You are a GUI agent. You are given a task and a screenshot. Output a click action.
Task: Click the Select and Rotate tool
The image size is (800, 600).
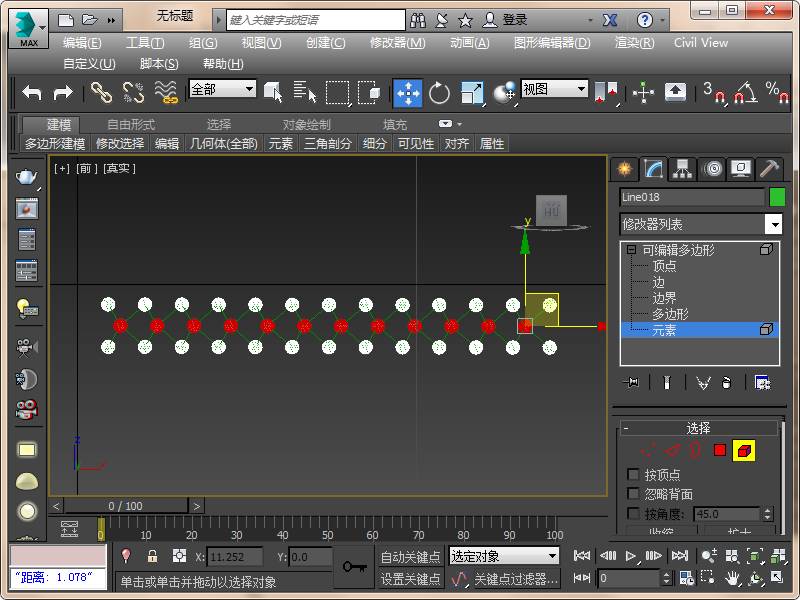coord(440,93)
